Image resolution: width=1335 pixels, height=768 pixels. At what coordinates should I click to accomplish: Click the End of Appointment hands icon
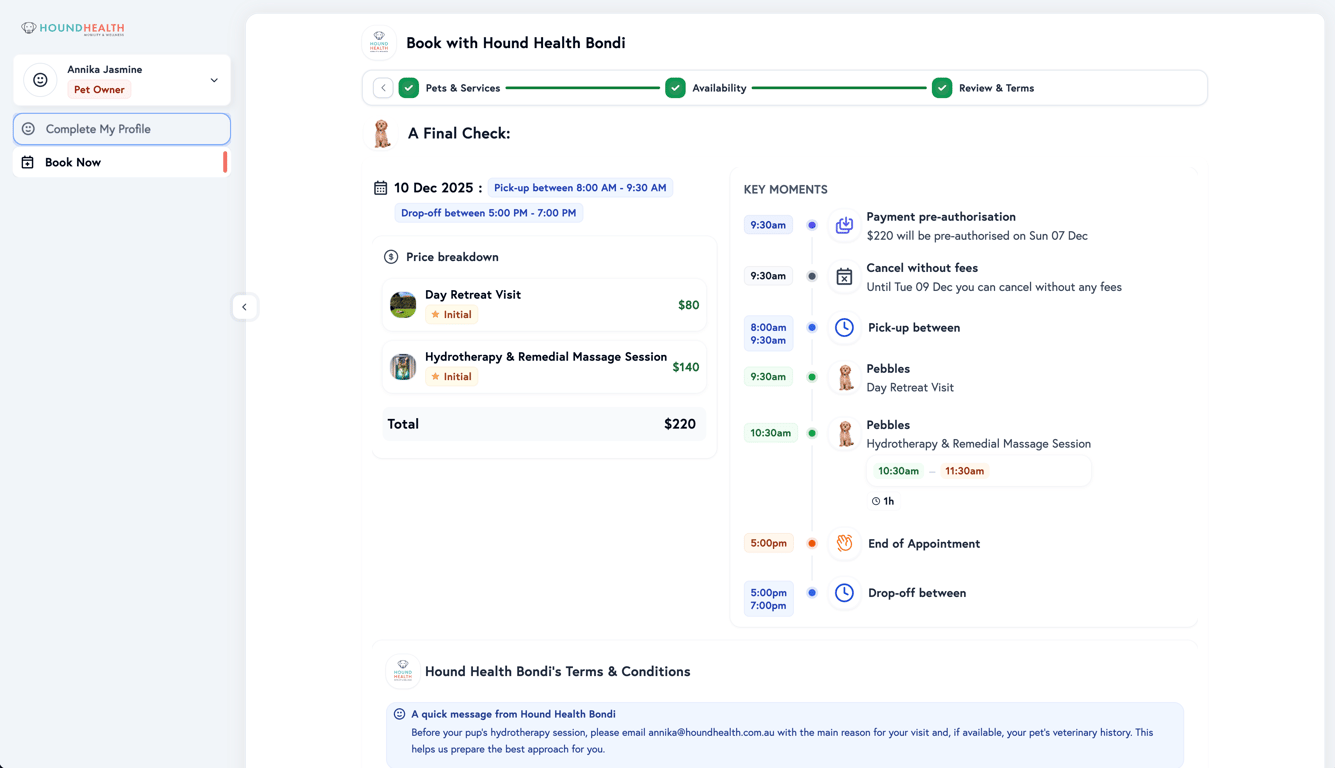[x=843, y=543]
